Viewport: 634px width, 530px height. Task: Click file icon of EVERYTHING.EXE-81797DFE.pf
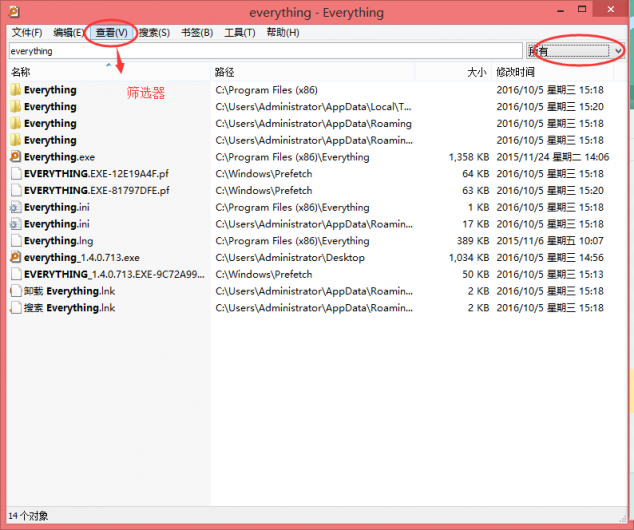(x=16, y=190)
